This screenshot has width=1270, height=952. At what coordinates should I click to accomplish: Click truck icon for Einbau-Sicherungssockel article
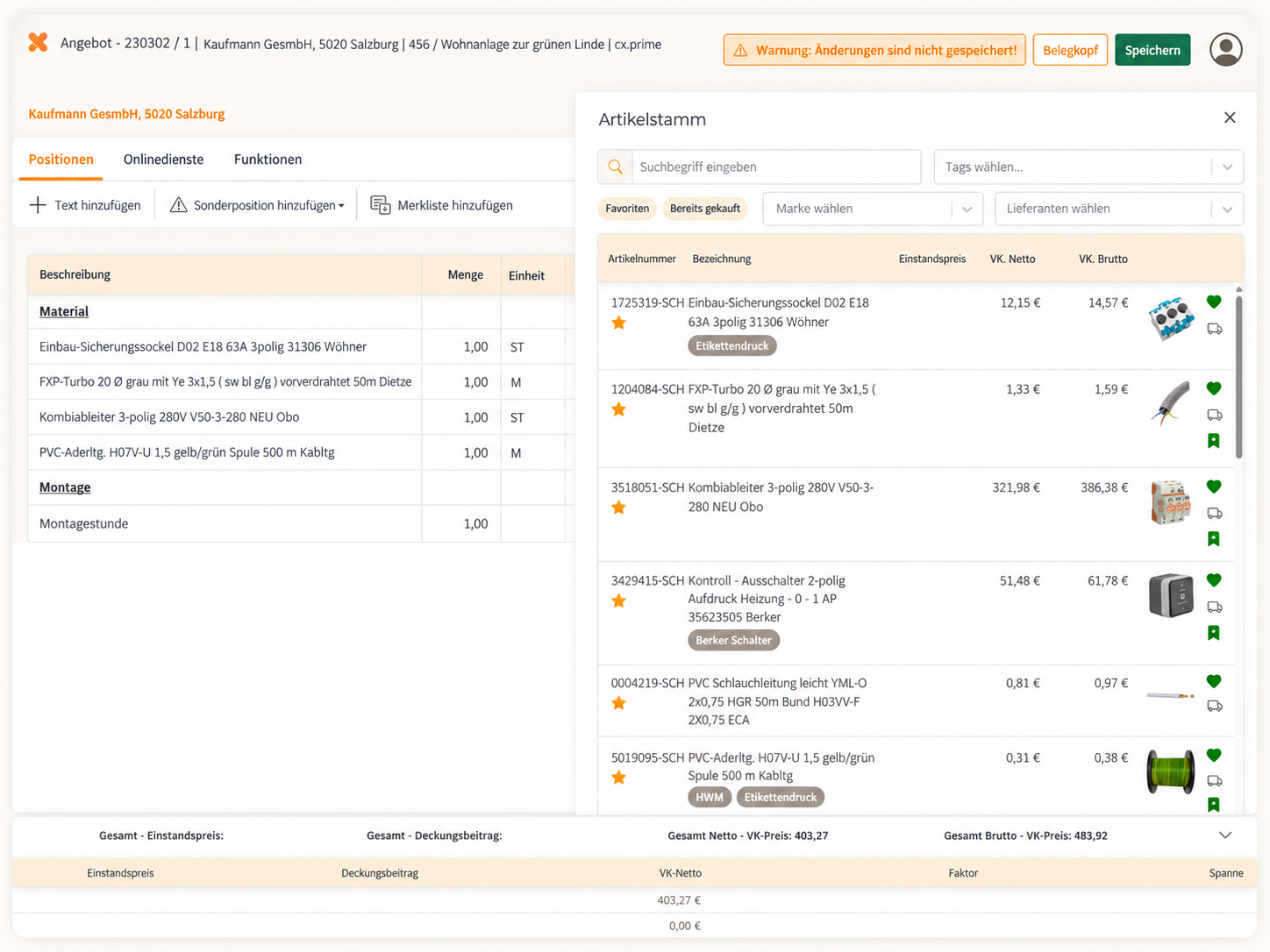coord(1214,329)
